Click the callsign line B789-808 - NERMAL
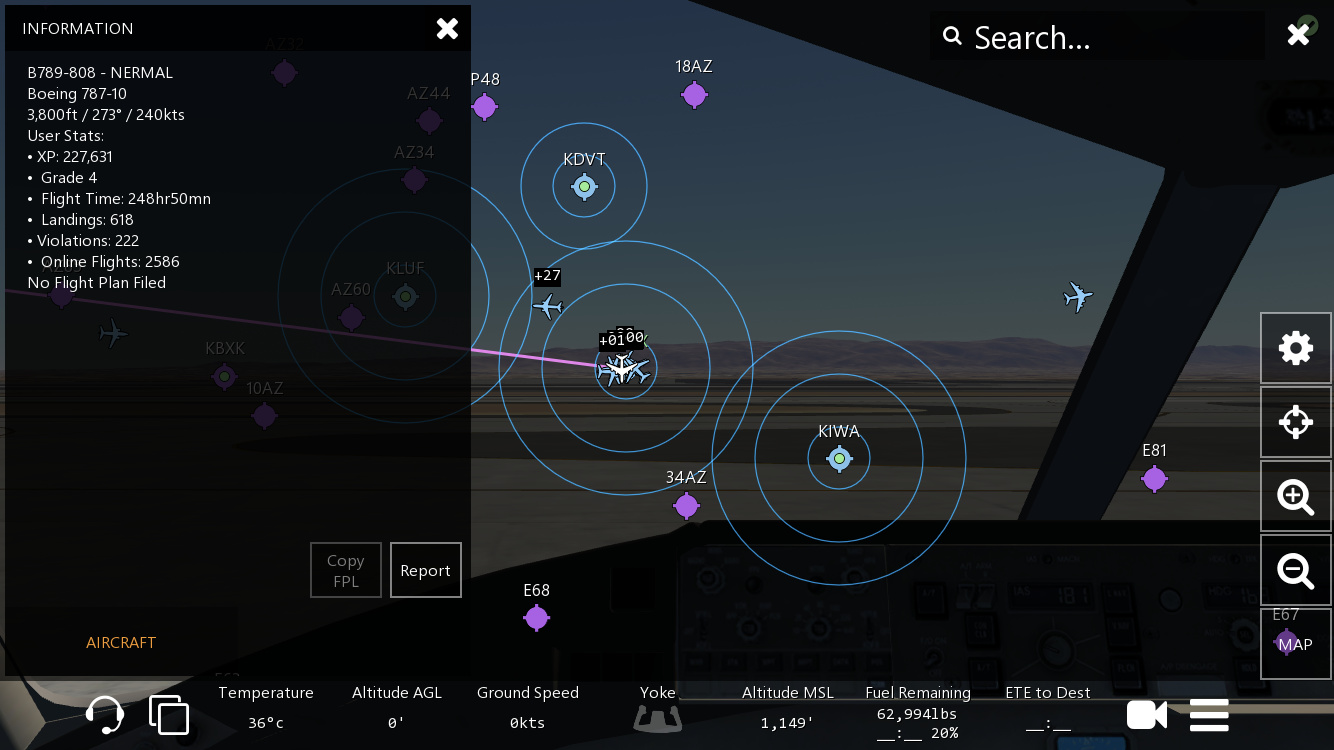The image size is (1334, 750). [100, 73]
